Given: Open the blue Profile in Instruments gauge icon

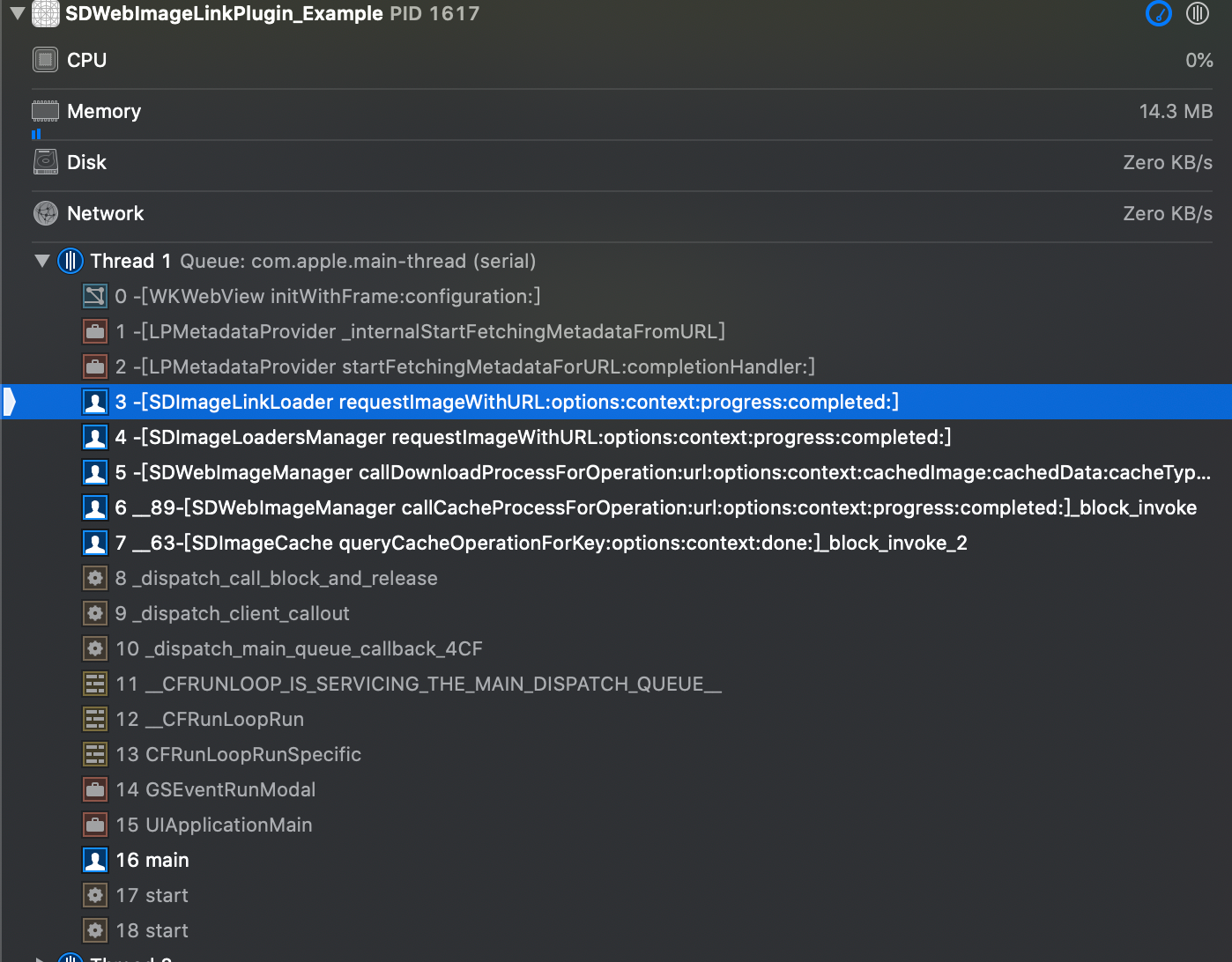Looking at the screenshot, I should pyautogui.click(x=1158, y=13).
